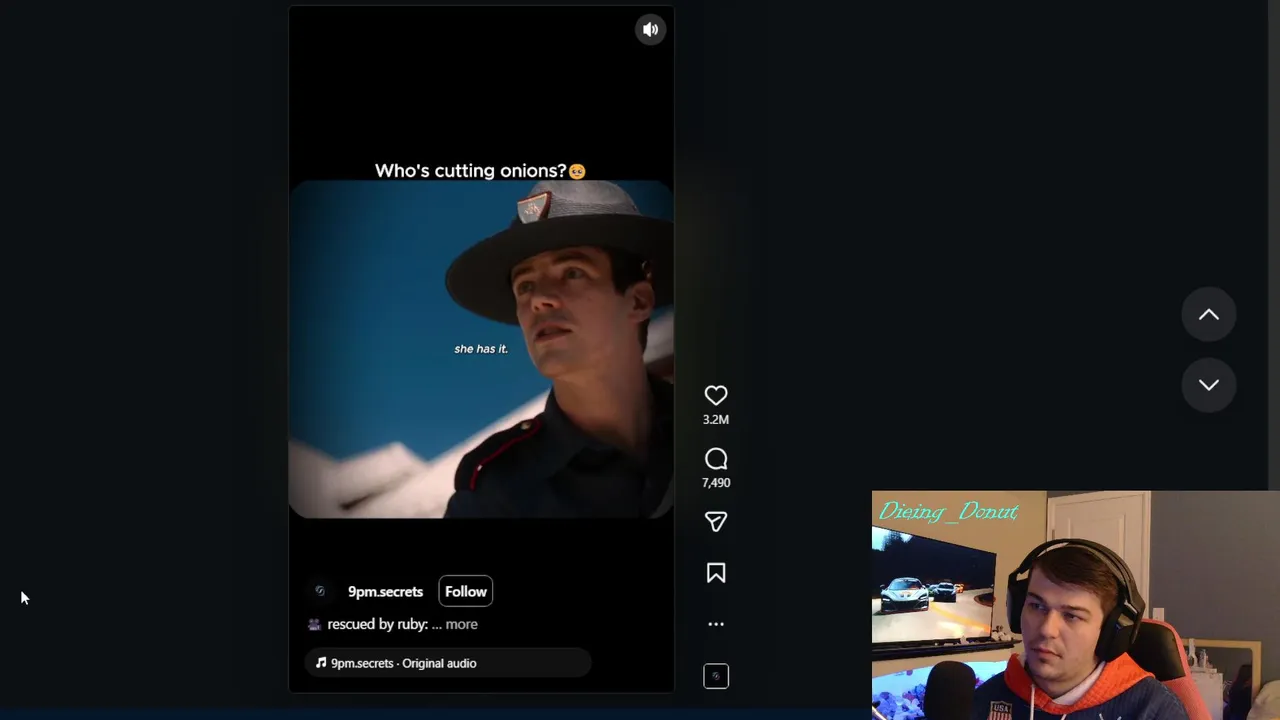Mute the reel audio with speaker icon

click(x=650, y=30)
